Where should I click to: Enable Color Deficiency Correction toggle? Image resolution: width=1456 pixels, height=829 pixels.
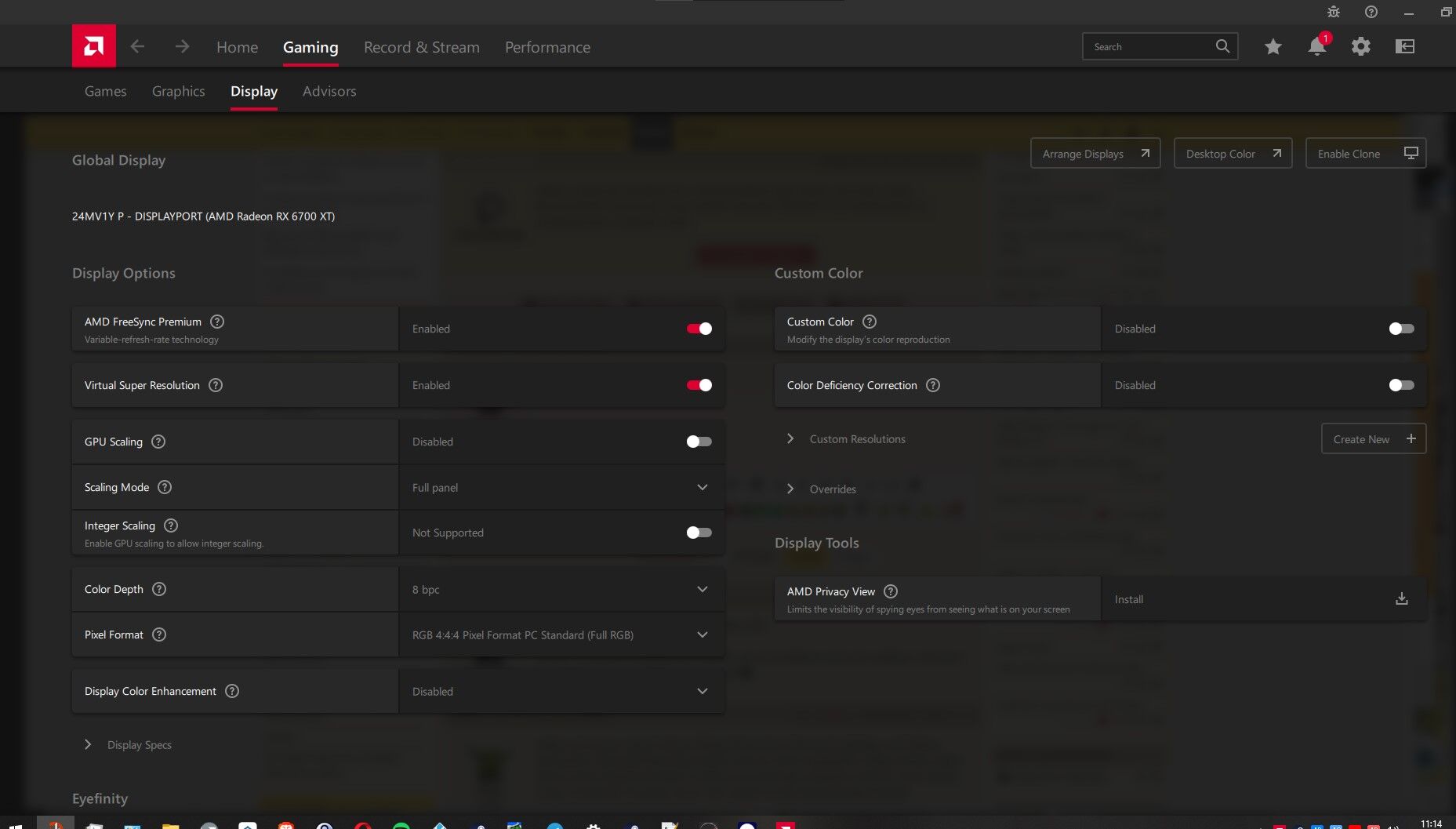[x=1402, y=385]
